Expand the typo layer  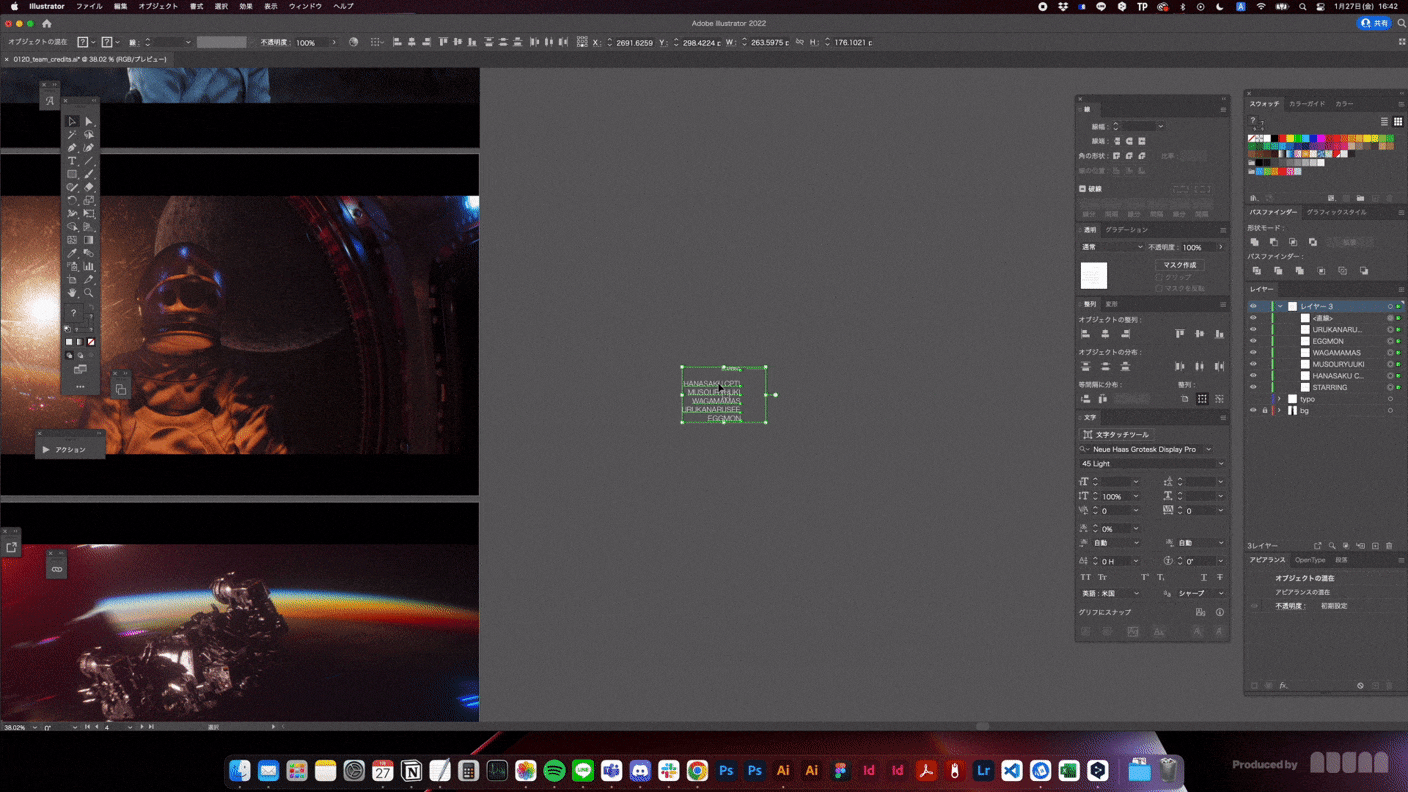click(x=1279, y=399)
